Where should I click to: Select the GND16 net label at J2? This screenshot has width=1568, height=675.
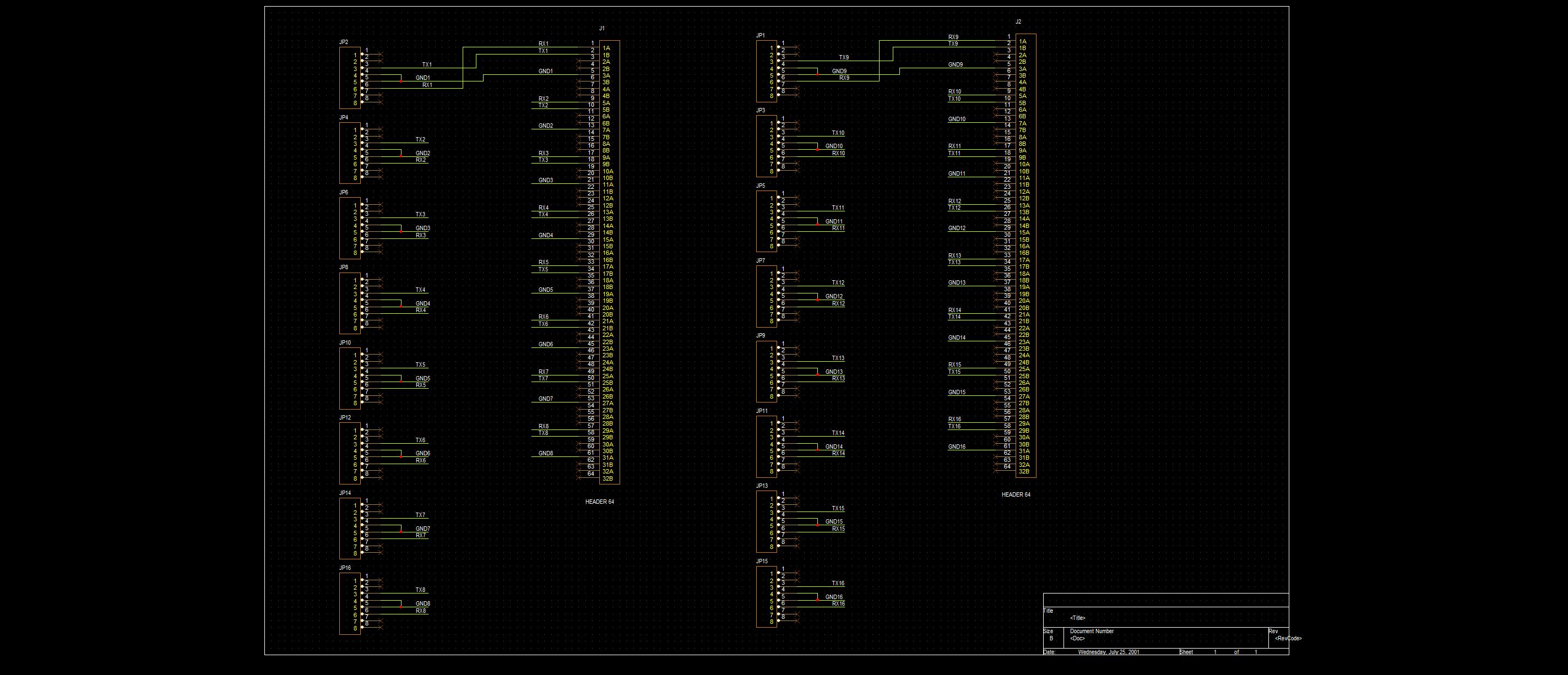tap(956, 447)
